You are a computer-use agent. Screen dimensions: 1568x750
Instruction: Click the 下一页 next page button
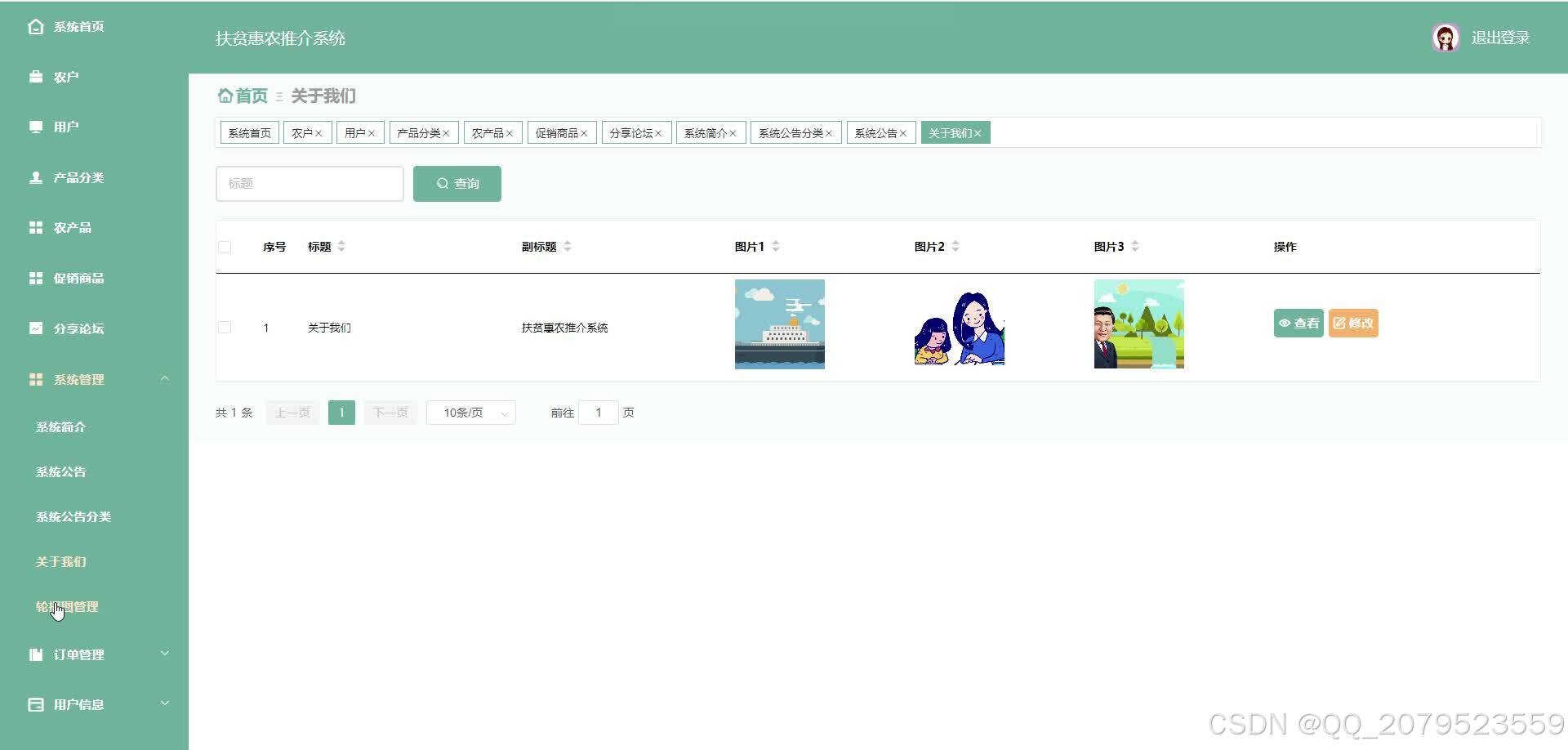[x=390, y=413]
